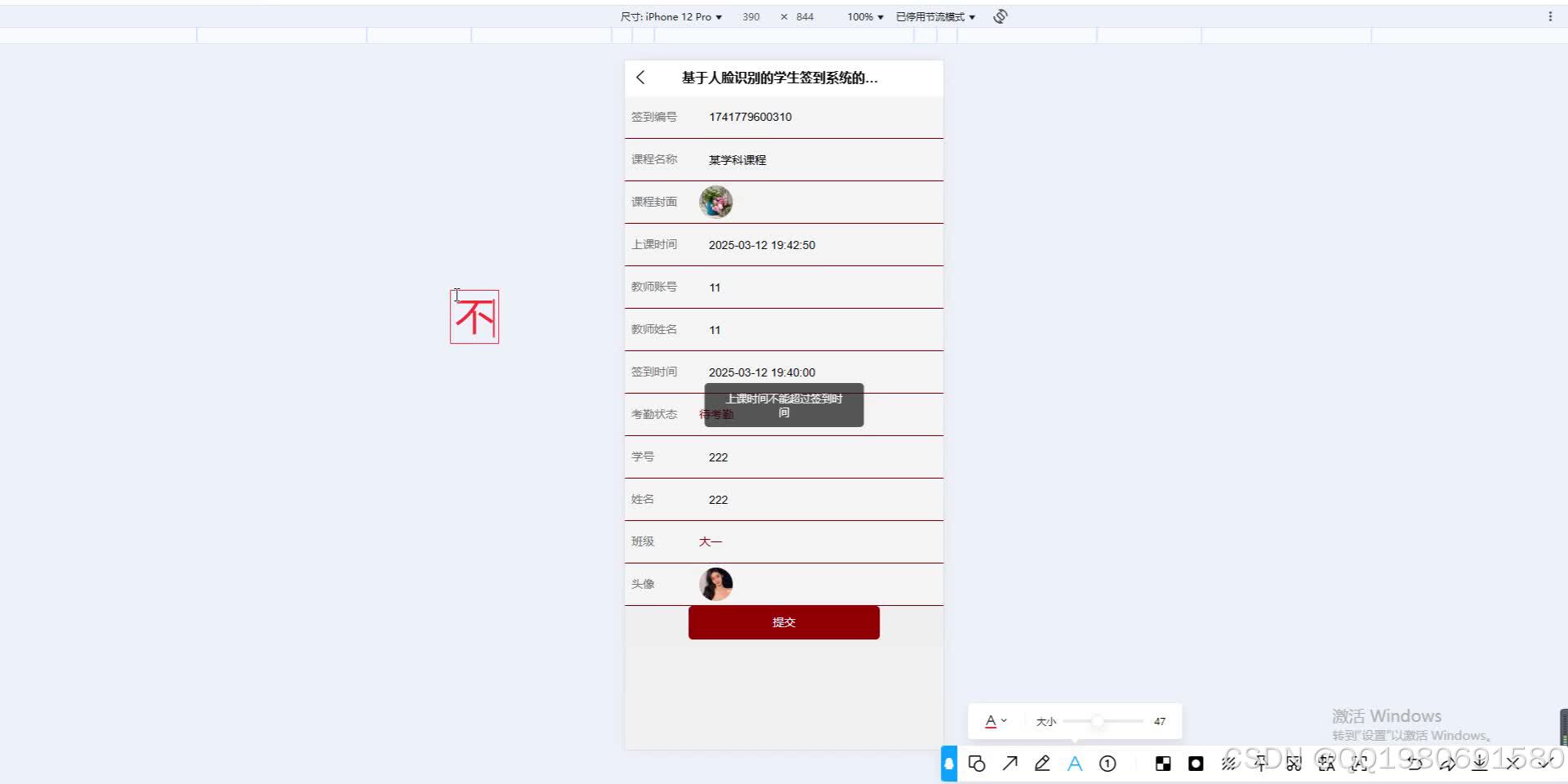The image size is (1568, 784).
Task: Select the mosaic pixelate tool
Action: [x=1163, y=764]
